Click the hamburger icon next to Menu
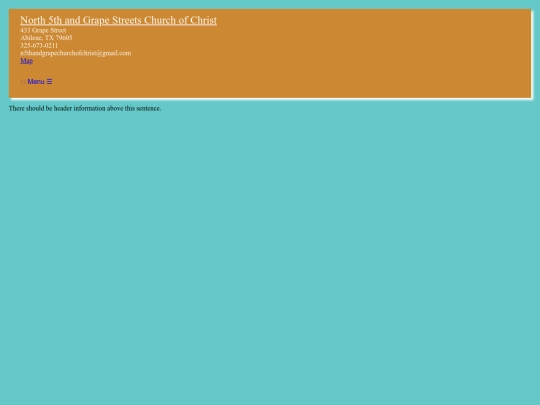Viewport: 540px width, 405px height. pos(49,82)
